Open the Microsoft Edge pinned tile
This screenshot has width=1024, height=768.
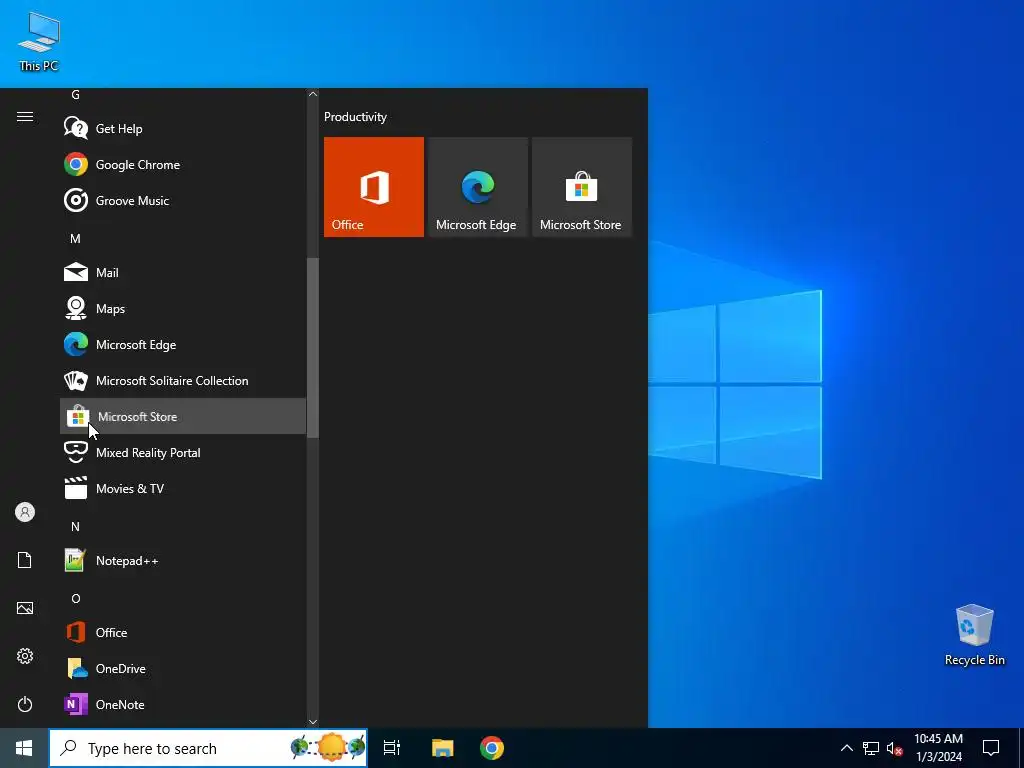point(477,187)
